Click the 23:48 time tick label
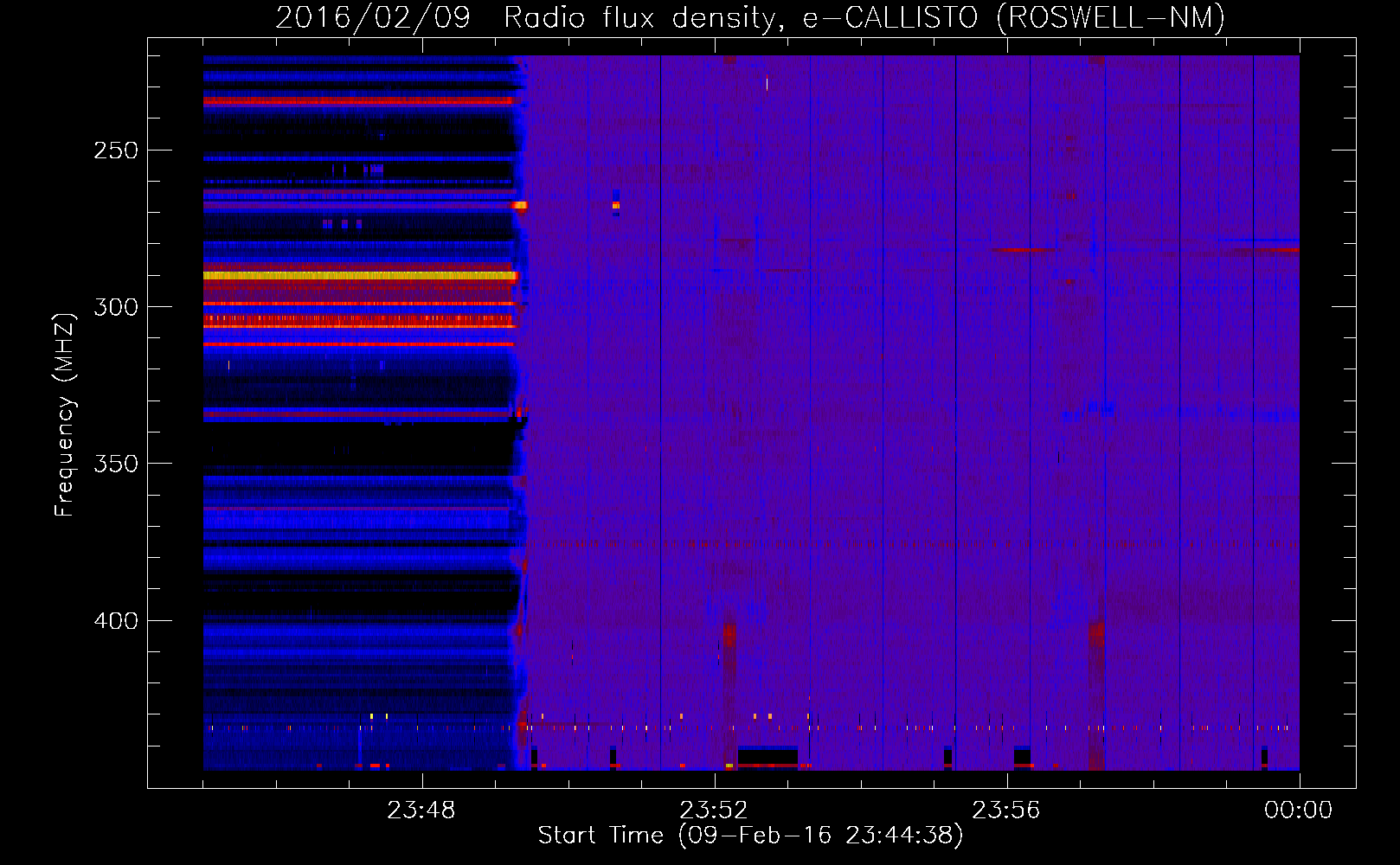 click(x=421, y=811)
